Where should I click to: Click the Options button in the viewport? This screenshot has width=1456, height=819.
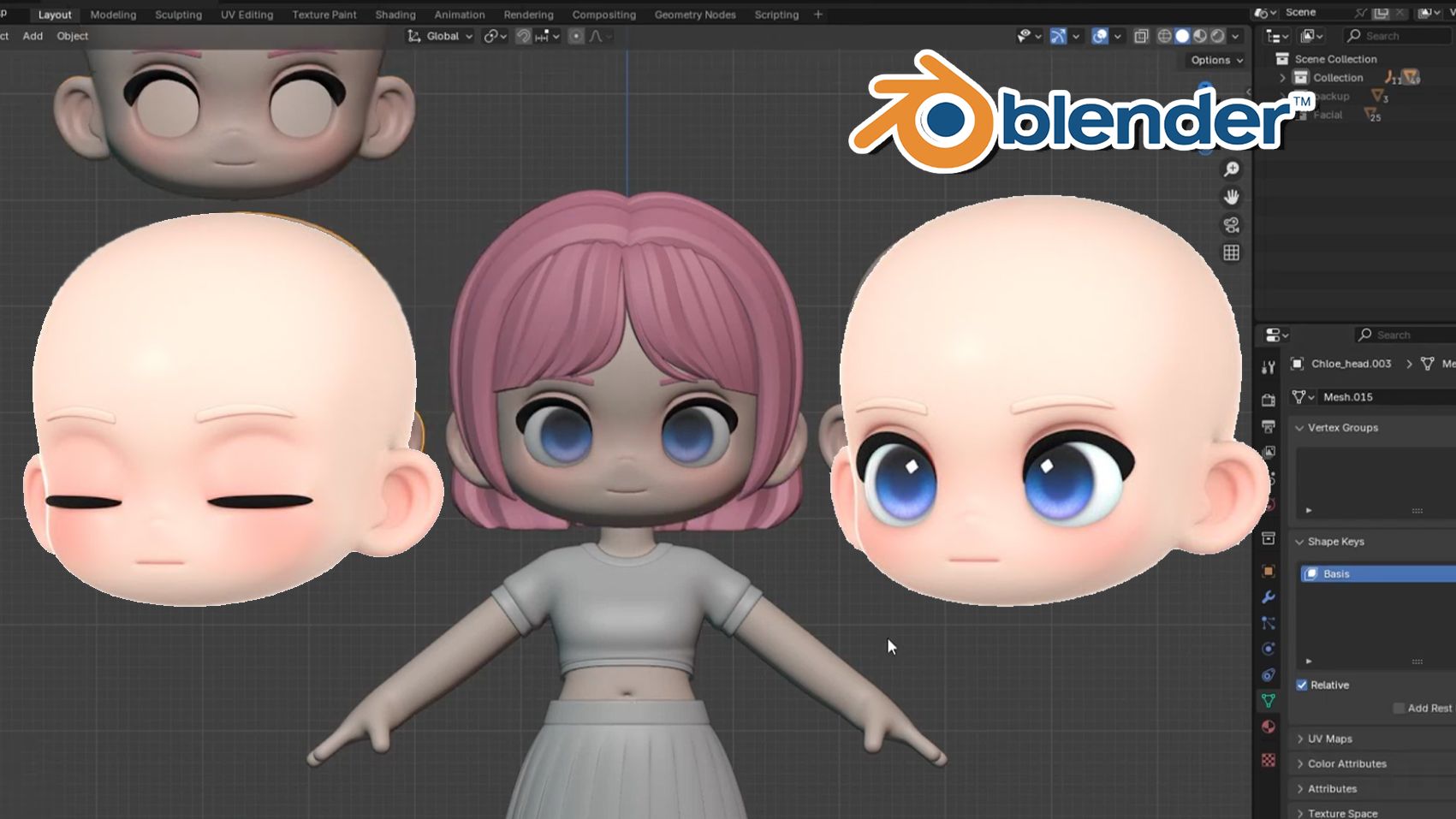(1214, 60)
